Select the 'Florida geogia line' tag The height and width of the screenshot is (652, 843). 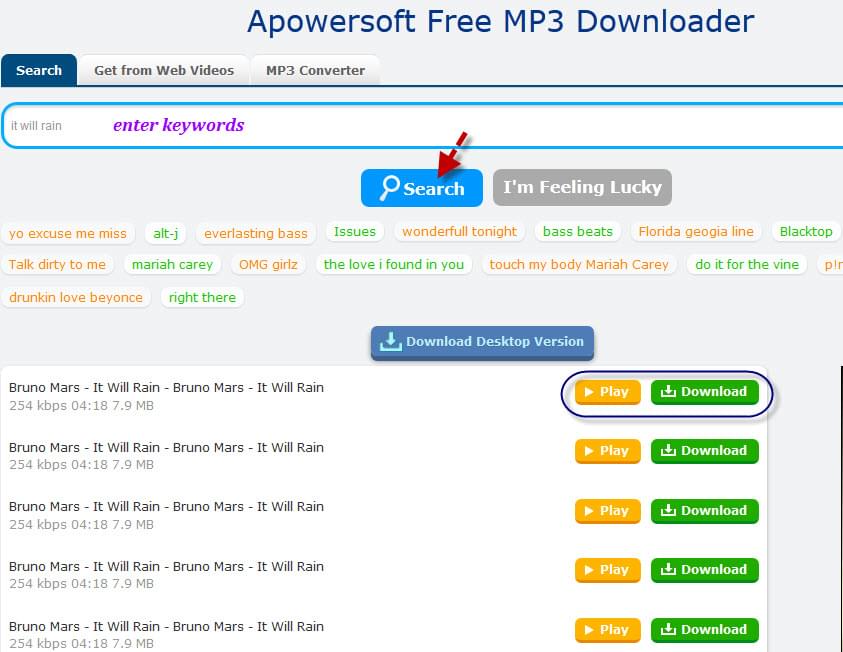tap(696, 232)
